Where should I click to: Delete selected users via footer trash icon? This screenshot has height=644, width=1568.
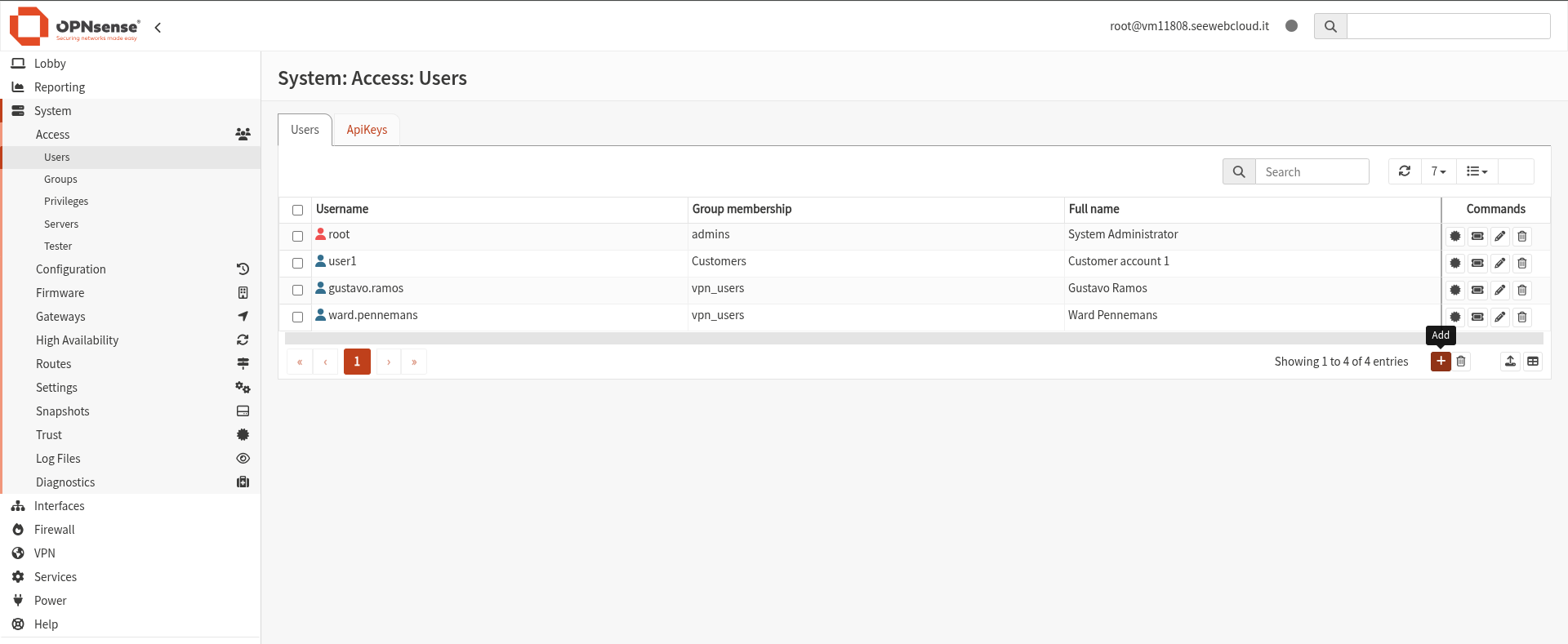click(1461, 362)
